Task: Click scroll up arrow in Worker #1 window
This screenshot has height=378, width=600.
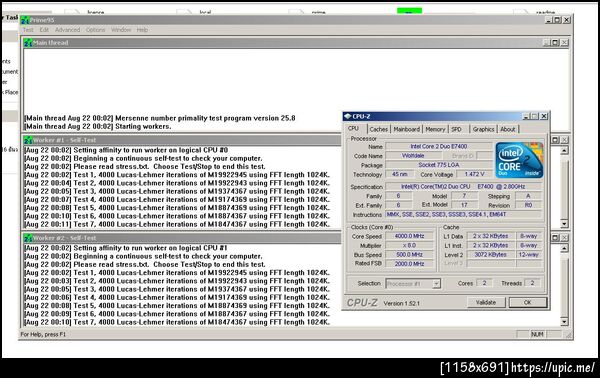Action: coord(564,150)
